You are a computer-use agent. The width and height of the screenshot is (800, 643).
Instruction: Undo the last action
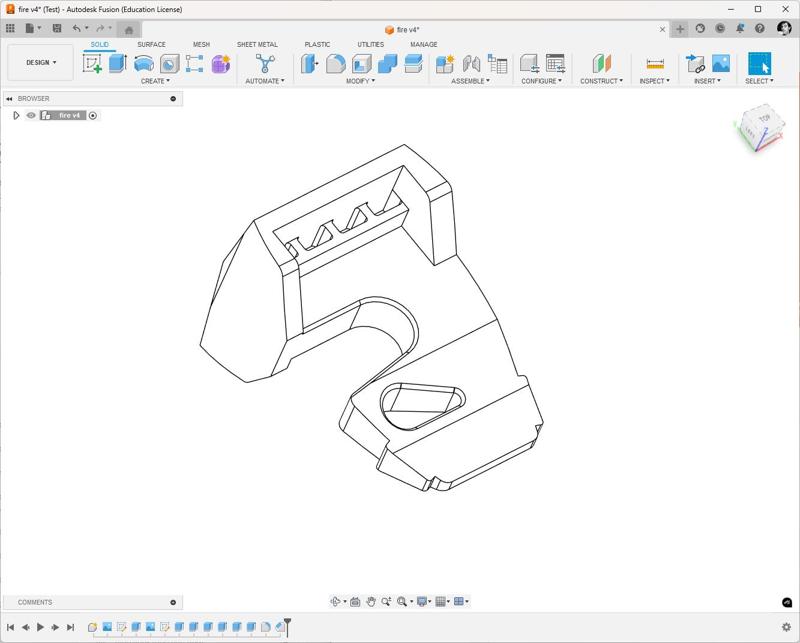[77, 29]
